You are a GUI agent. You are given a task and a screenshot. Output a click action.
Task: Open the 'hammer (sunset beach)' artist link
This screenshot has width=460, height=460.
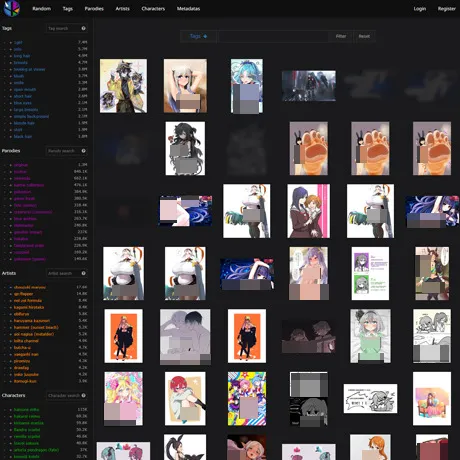point(36,327)
